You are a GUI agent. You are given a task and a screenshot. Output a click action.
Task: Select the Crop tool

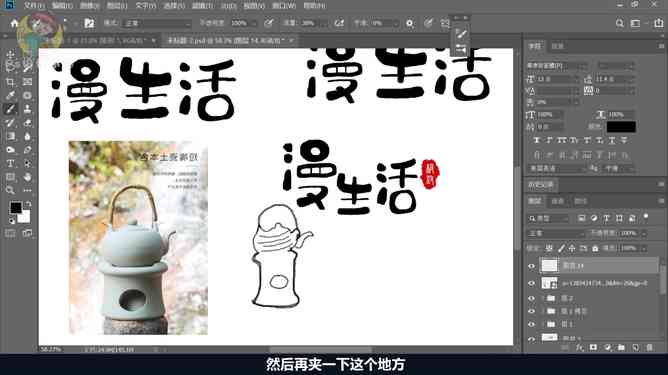[10, 81]
